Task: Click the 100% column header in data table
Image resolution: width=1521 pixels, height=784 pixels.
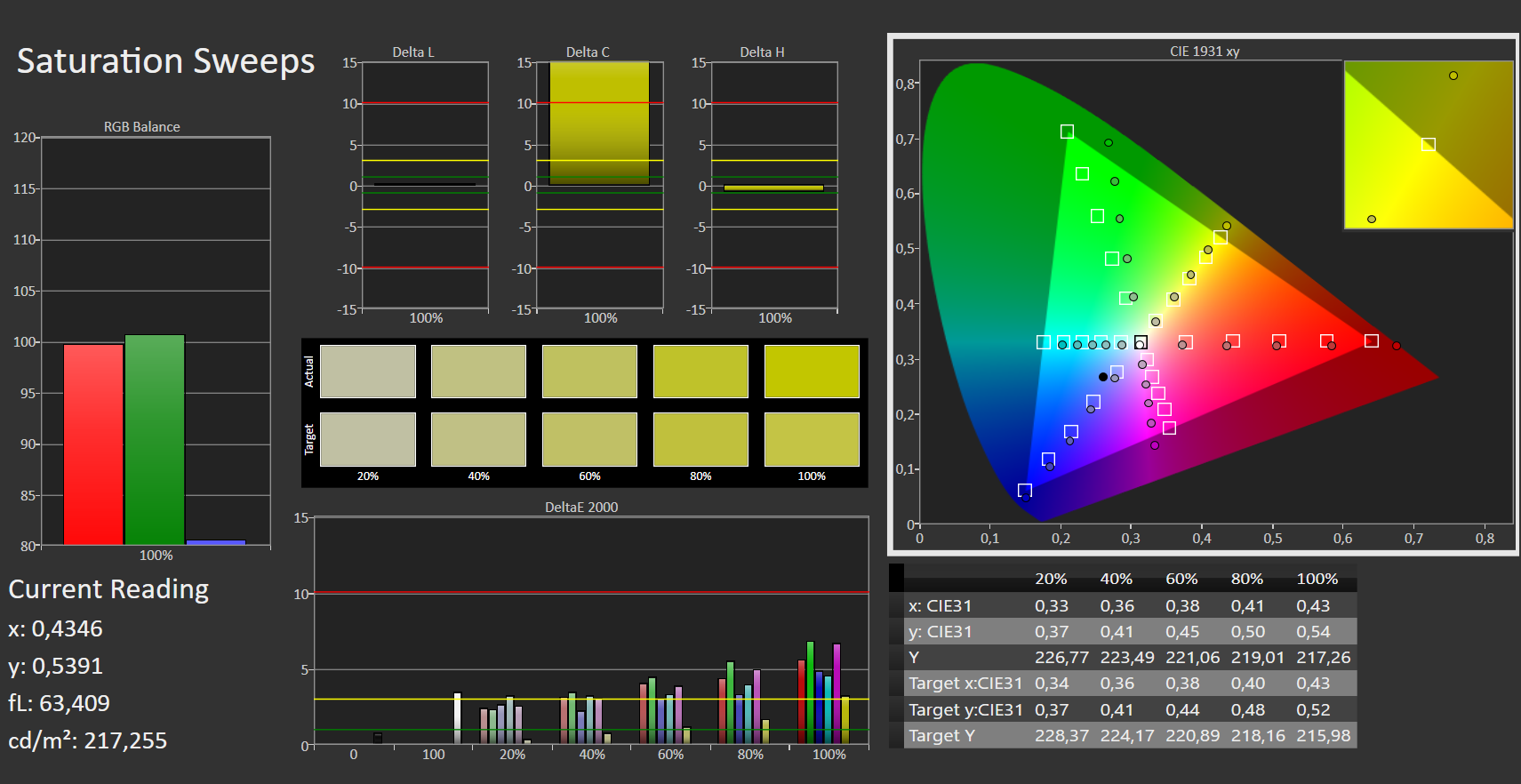Action: 1317,579
